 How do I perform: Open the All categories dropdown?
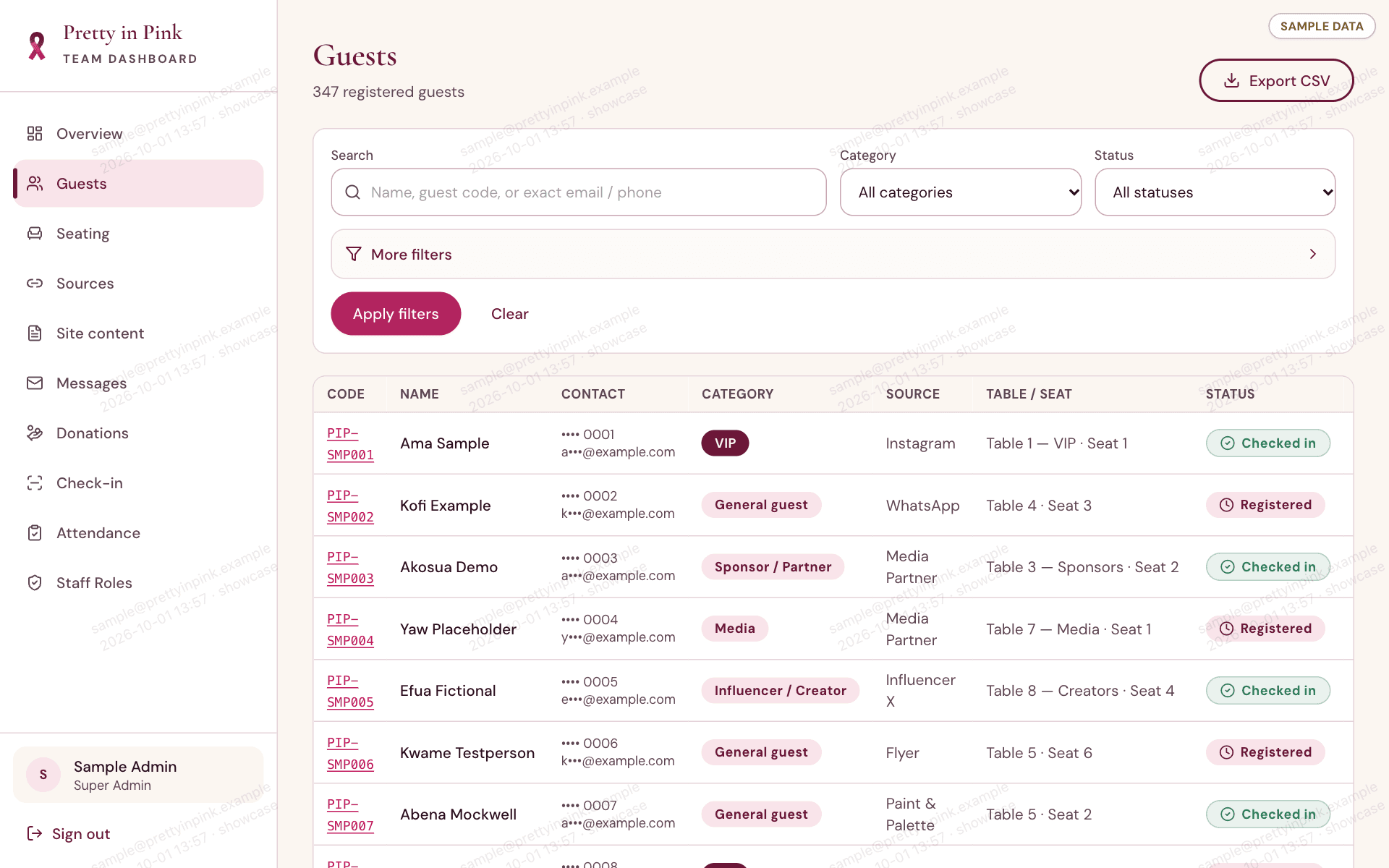click(x=961, y=192)
